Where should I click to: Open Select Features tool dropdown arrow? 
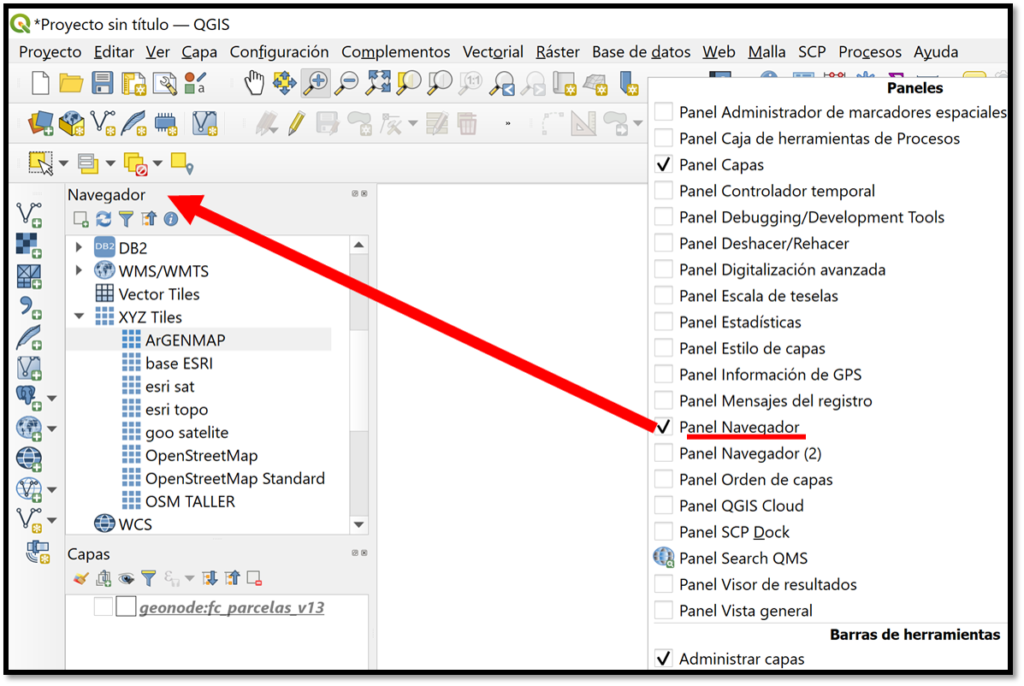coord(63,163)
